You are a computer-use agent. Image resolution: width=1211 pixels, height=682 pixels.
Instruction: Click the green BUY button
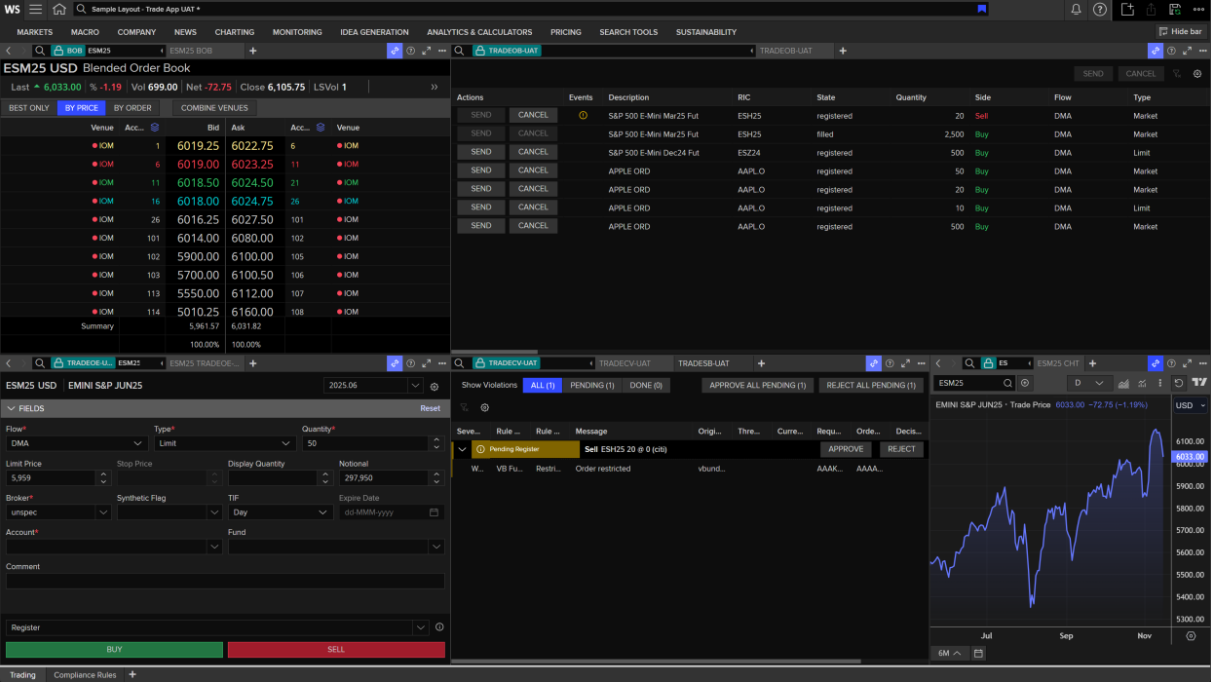click(114, 650)
